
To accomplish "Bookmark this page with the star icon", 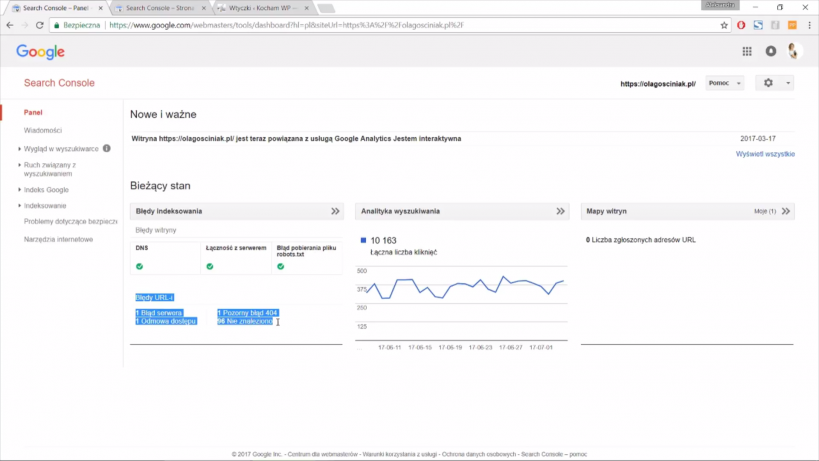I will click(x=724, y=25).
